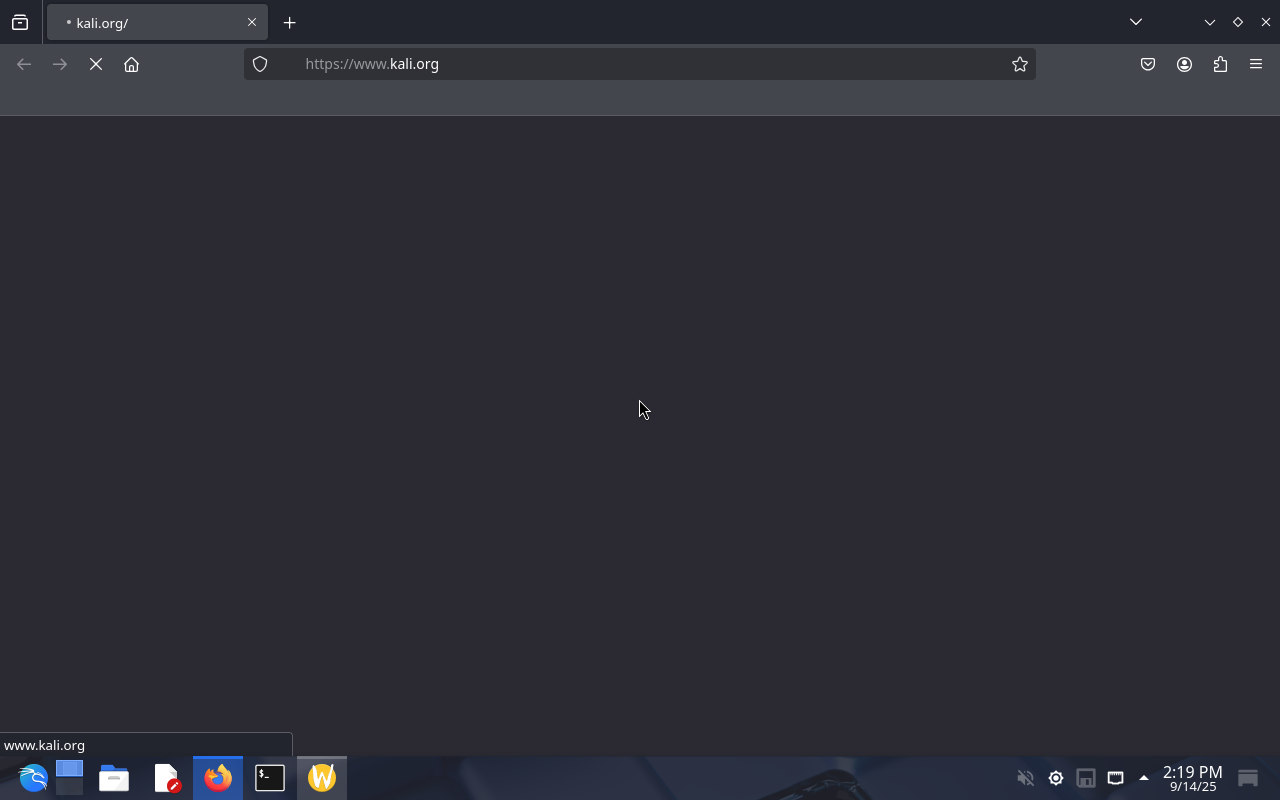Open the network connection tray icon
Image resolution: width=1280 pixels, height=800 pixels.
1116,777
